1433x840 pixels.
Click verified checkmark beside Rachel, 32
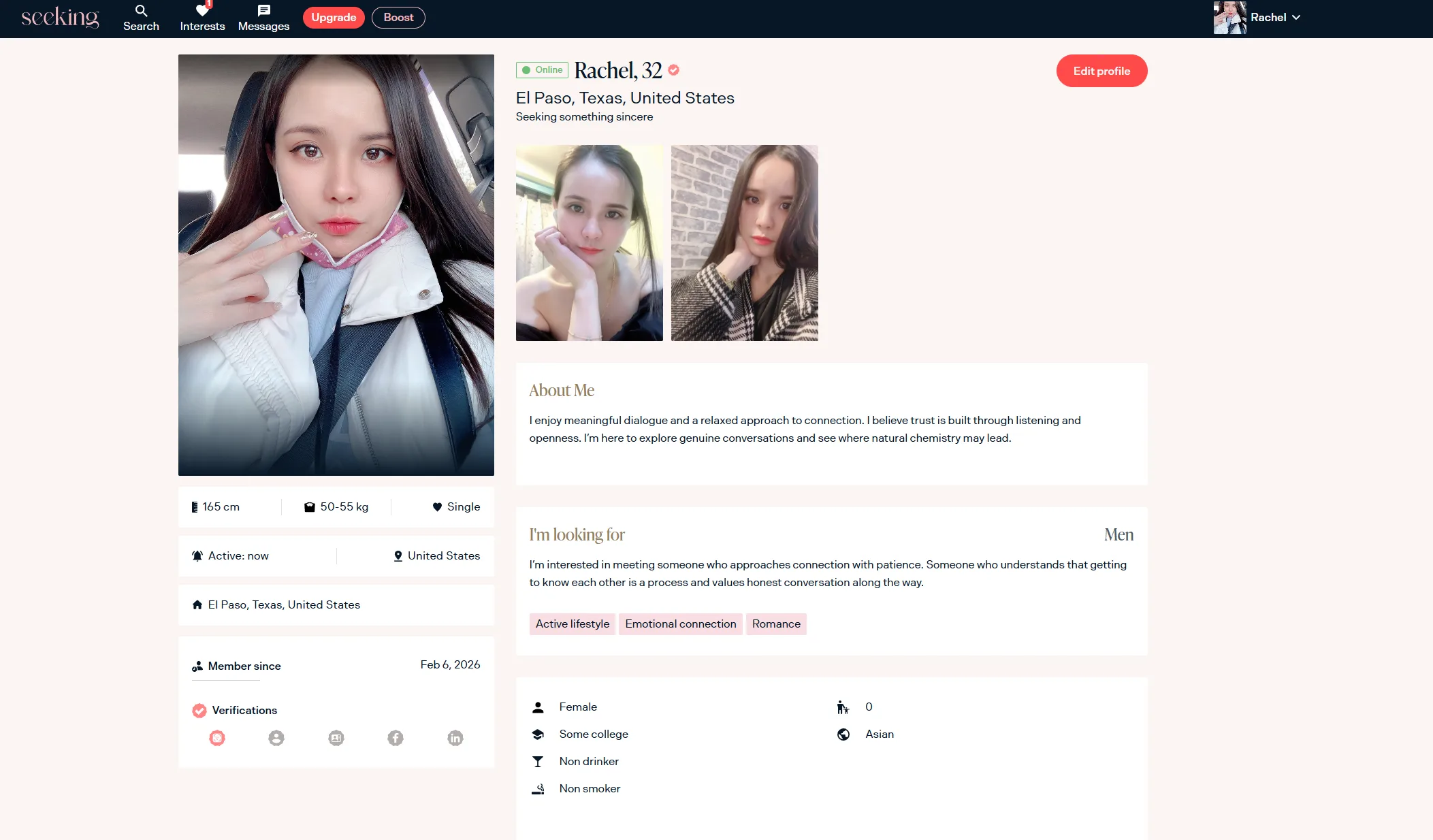click(x=674, y=70)
